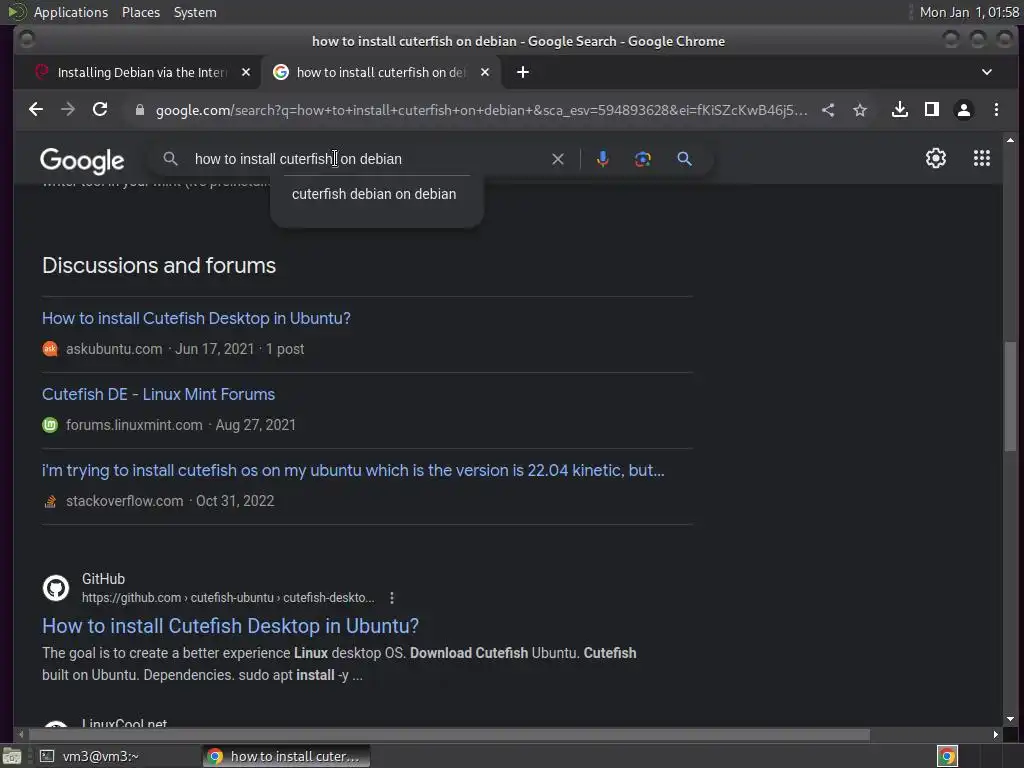Open Google quick settings gear
1024x768 pixels.
point(936,158)
